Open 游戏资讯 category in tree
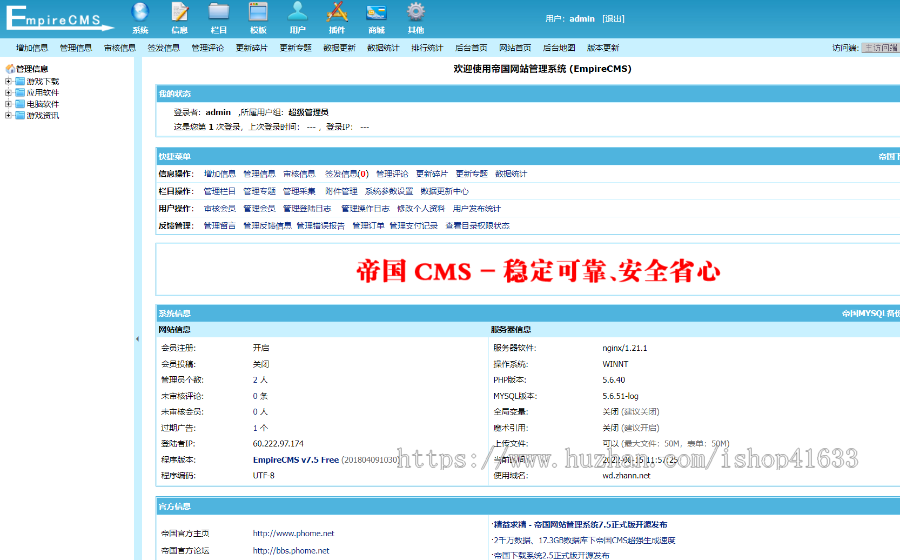This screenshot has height=560, width=900. click(x=43, y=115)
